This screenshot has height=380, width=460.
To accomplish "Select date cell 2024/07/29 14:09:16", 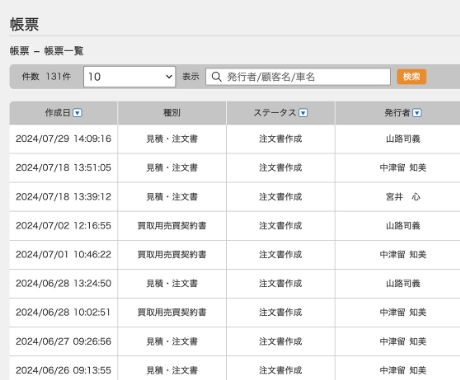I will pos(63,139).
